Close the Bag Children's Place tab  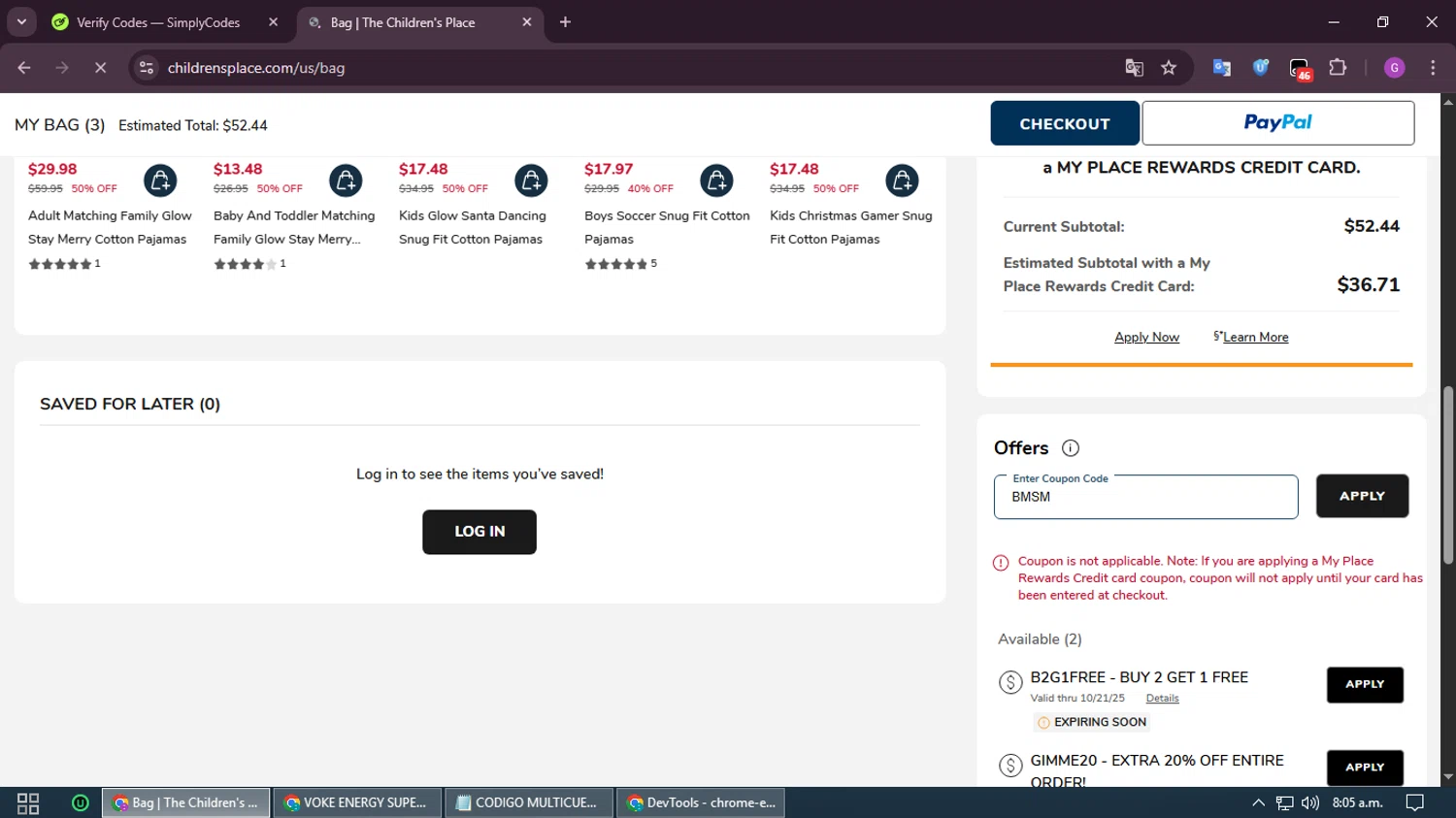coord(527,22)
